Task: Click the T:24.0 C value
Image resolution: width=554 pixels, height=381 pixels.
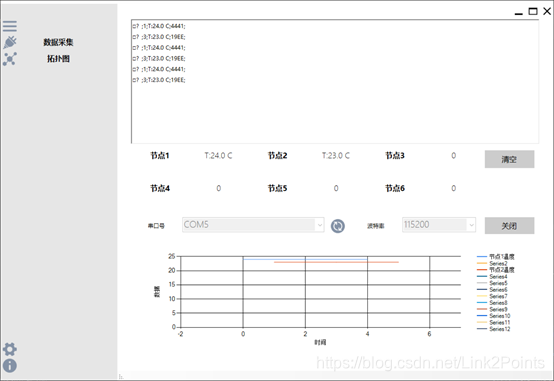Action: click(x=218, y=156)
